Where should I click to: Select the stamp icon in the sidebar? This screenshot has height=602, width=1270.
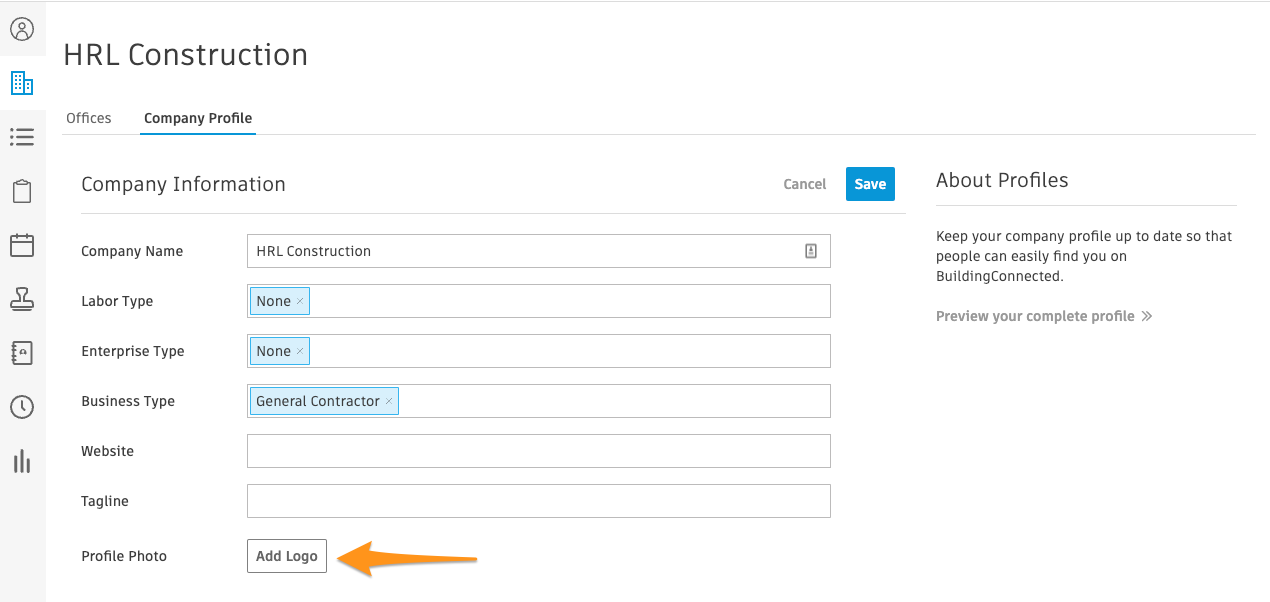click(22, 298)
